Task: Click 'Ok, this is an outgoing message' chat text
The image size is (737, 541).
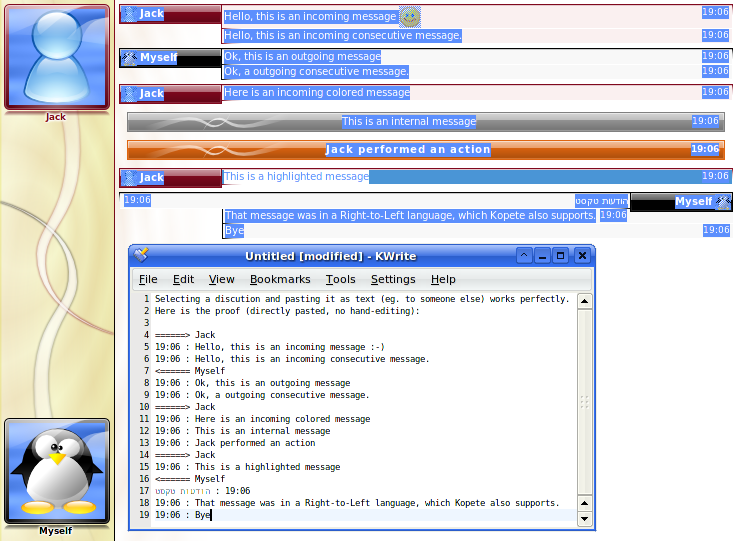Action: (302, 56)
